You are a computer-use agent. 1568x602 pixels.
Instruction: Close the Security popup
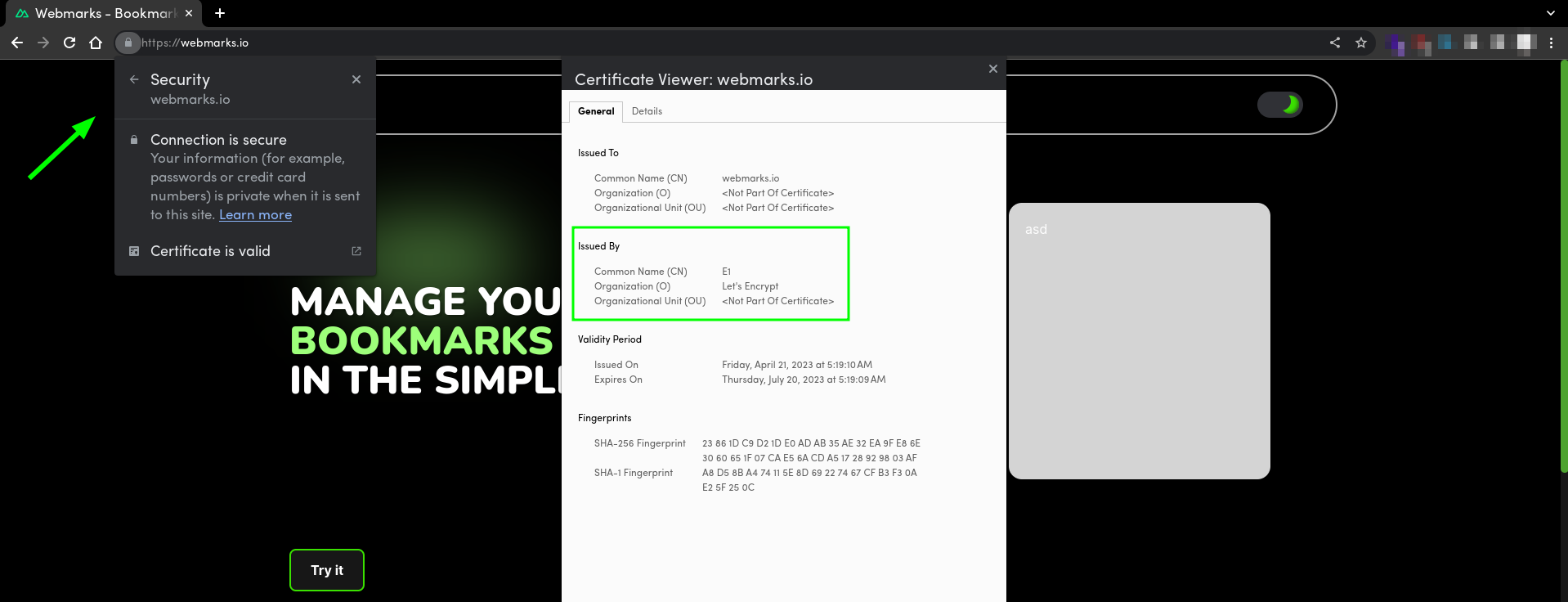point(356,79)
